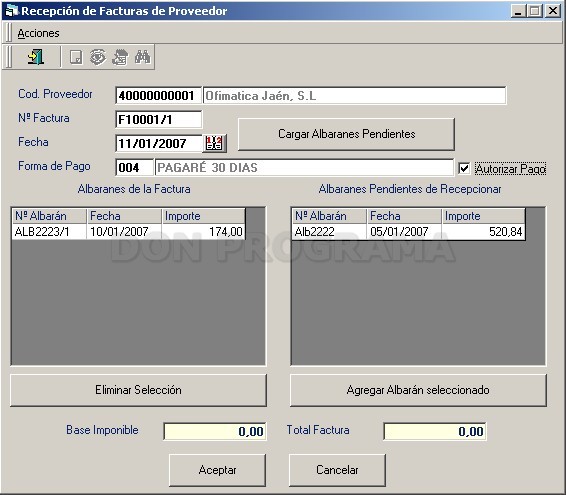Open the Acciones menu
This screenshot has width=566, height=495.
[x=38, y=33]
